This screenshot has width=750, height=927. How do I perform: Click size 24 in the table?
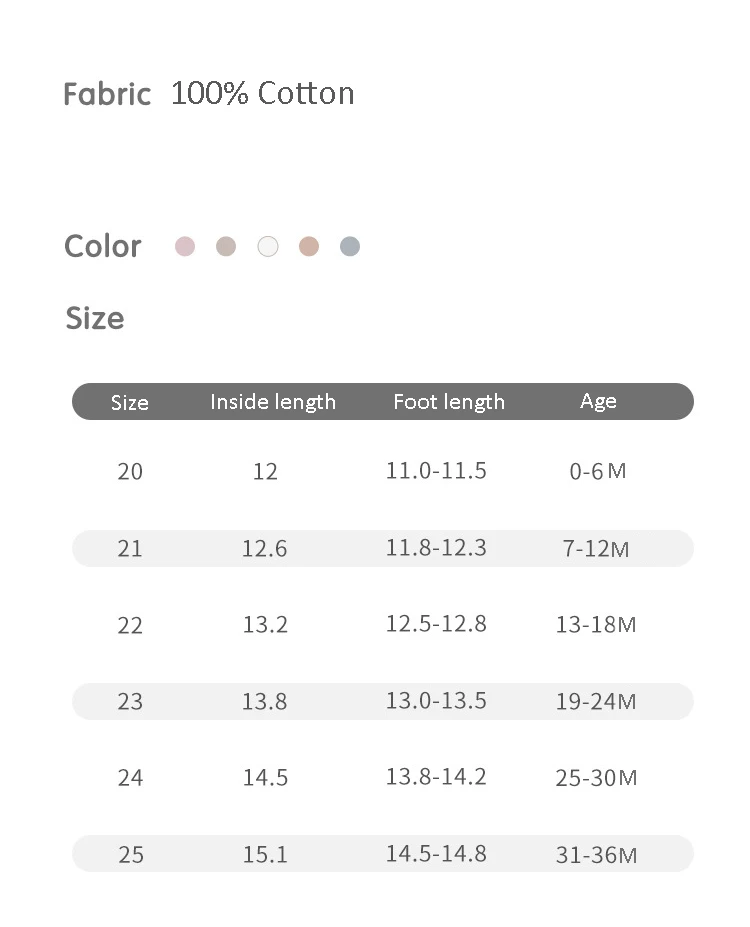pos(130,778)
